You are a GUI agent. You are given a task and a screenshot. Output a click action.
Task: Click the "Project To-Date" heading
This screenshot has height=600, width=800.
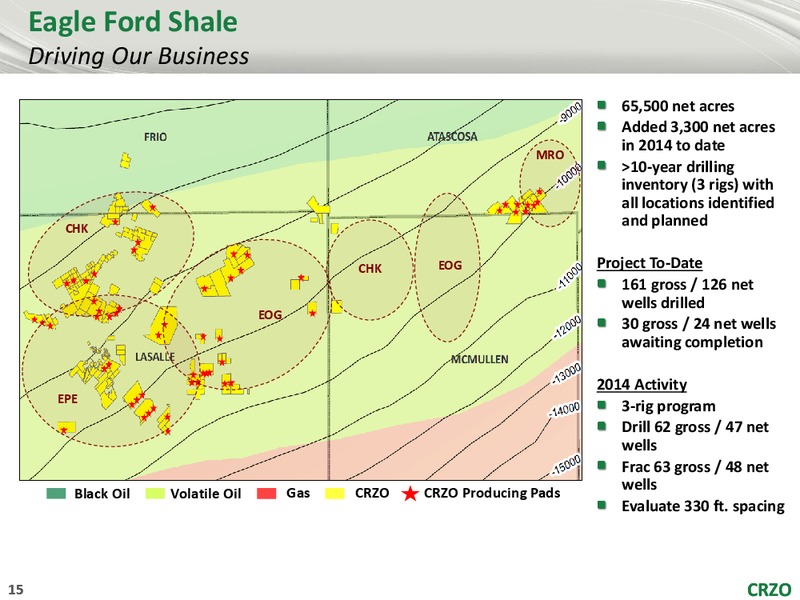[x=649, y=263]
